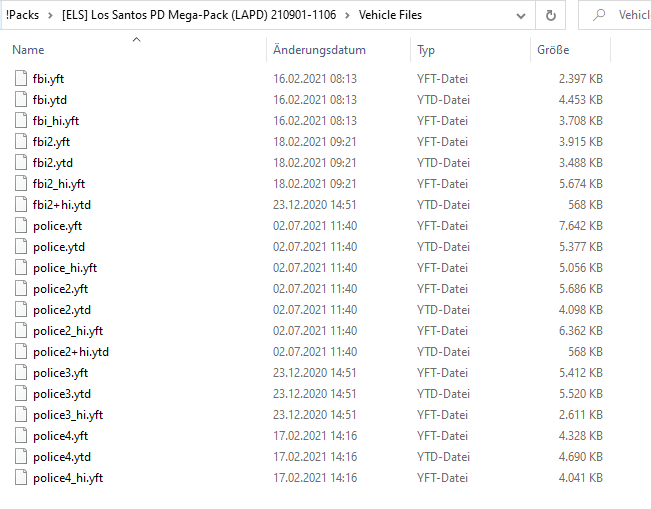Select the file name fbi.ytd
Viewport: 651px width, 509px height.
49,100
